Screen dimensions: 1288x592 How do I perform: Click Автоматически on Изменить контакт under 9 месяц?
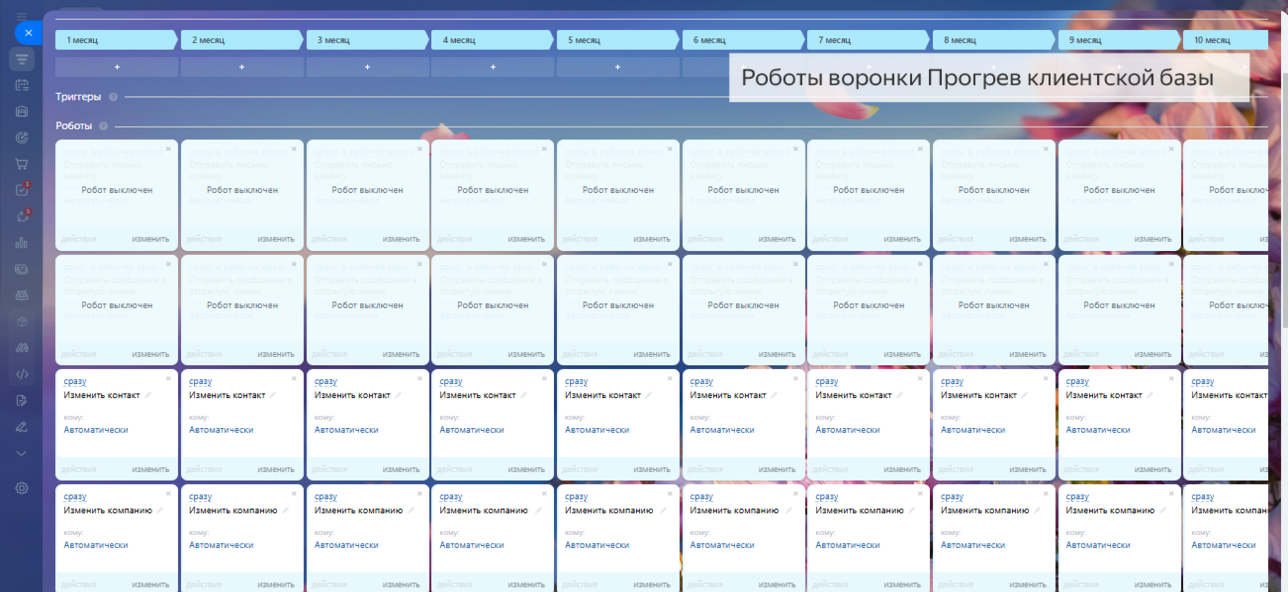[1098, 430]
